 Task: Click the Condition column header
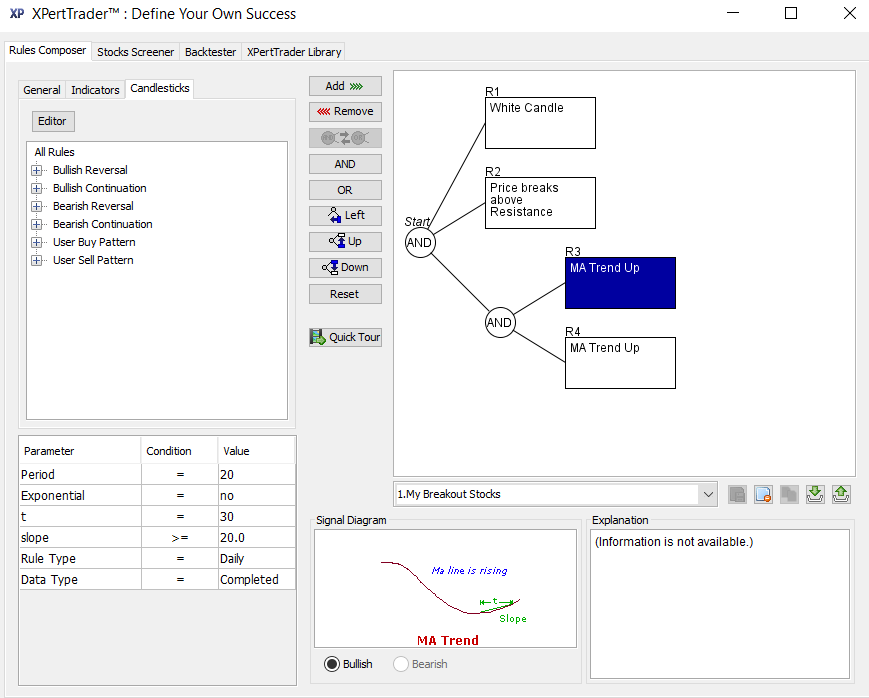pyautogui.click(x=180, y=451)
